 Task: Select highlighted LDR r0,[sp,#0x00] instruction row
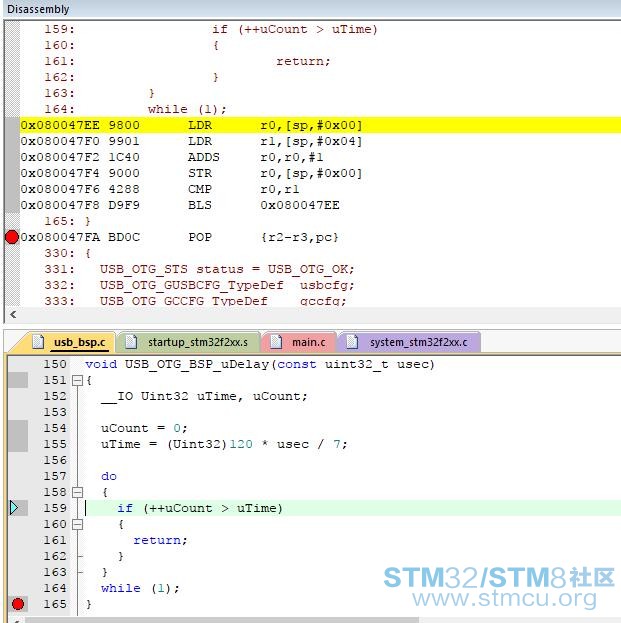coord(320,125)
